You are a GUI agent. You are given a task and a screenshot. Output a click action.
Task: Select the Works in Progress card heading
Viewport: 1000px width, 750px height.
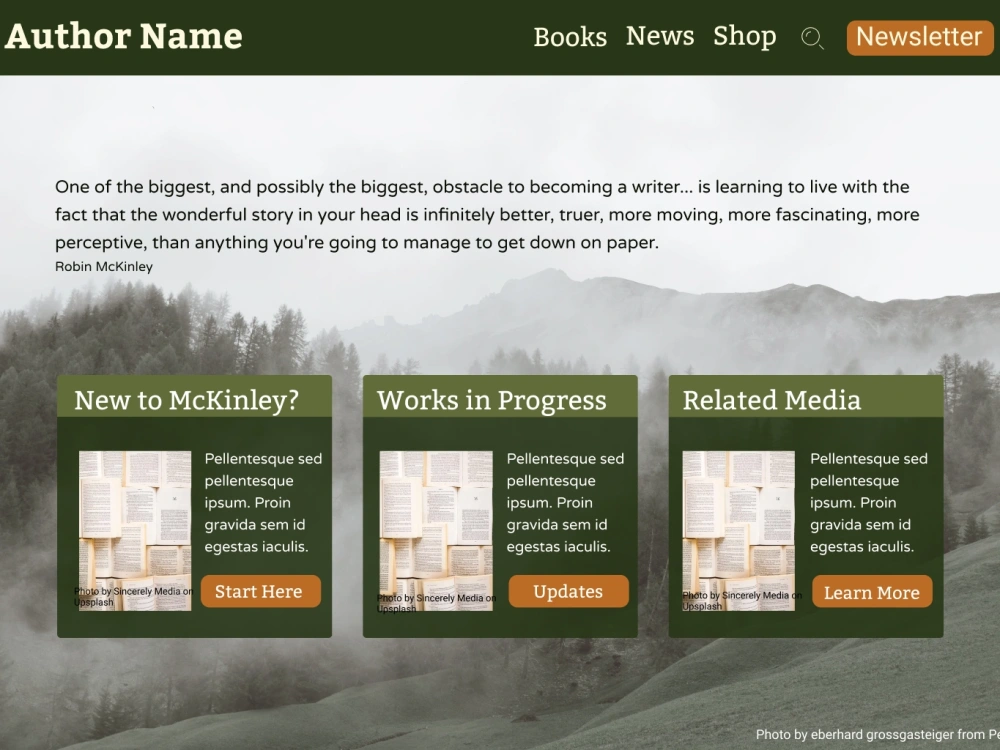[x=492, y=400]
